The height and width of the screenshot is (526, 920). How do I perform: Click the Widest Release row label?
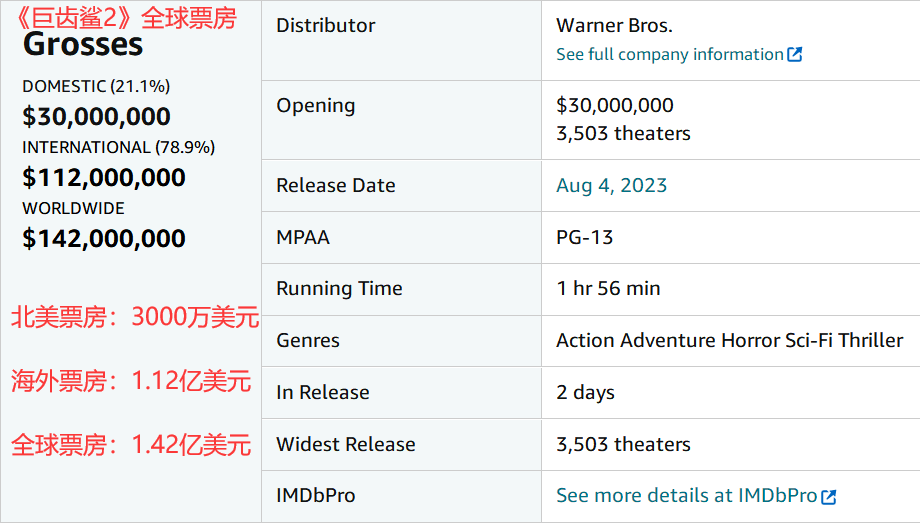coord(346,444)
